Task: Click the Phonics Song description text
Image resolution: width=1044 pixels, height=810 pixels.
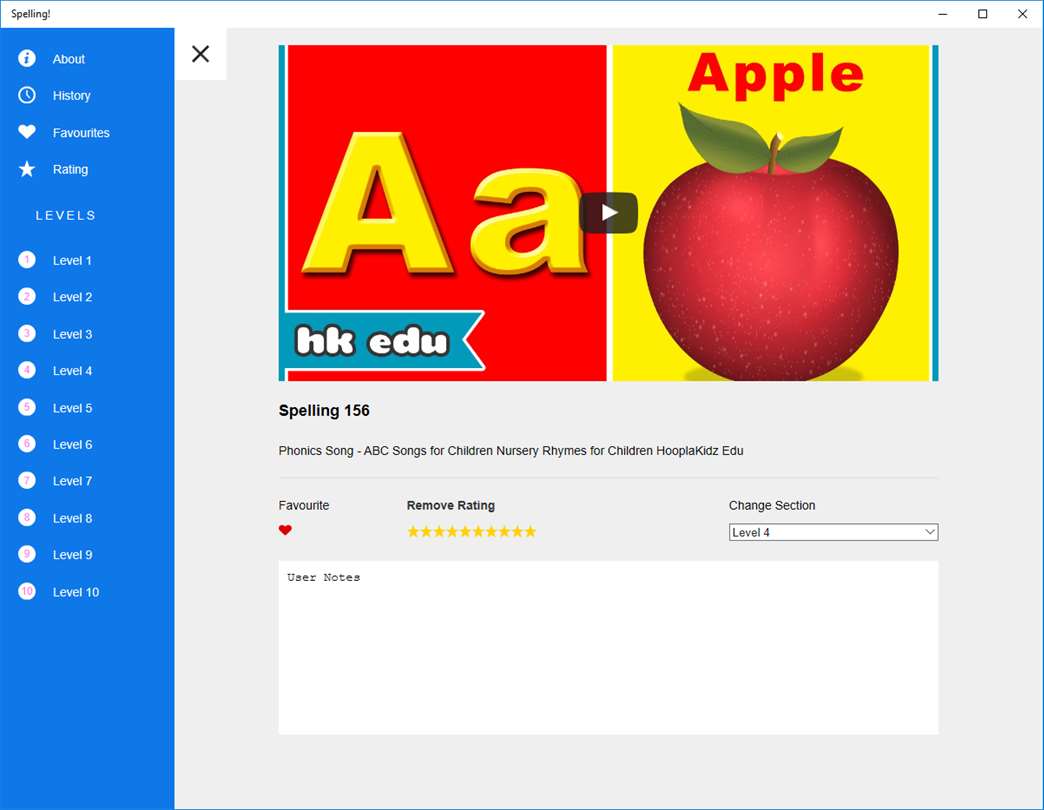Action: point(511,451)
